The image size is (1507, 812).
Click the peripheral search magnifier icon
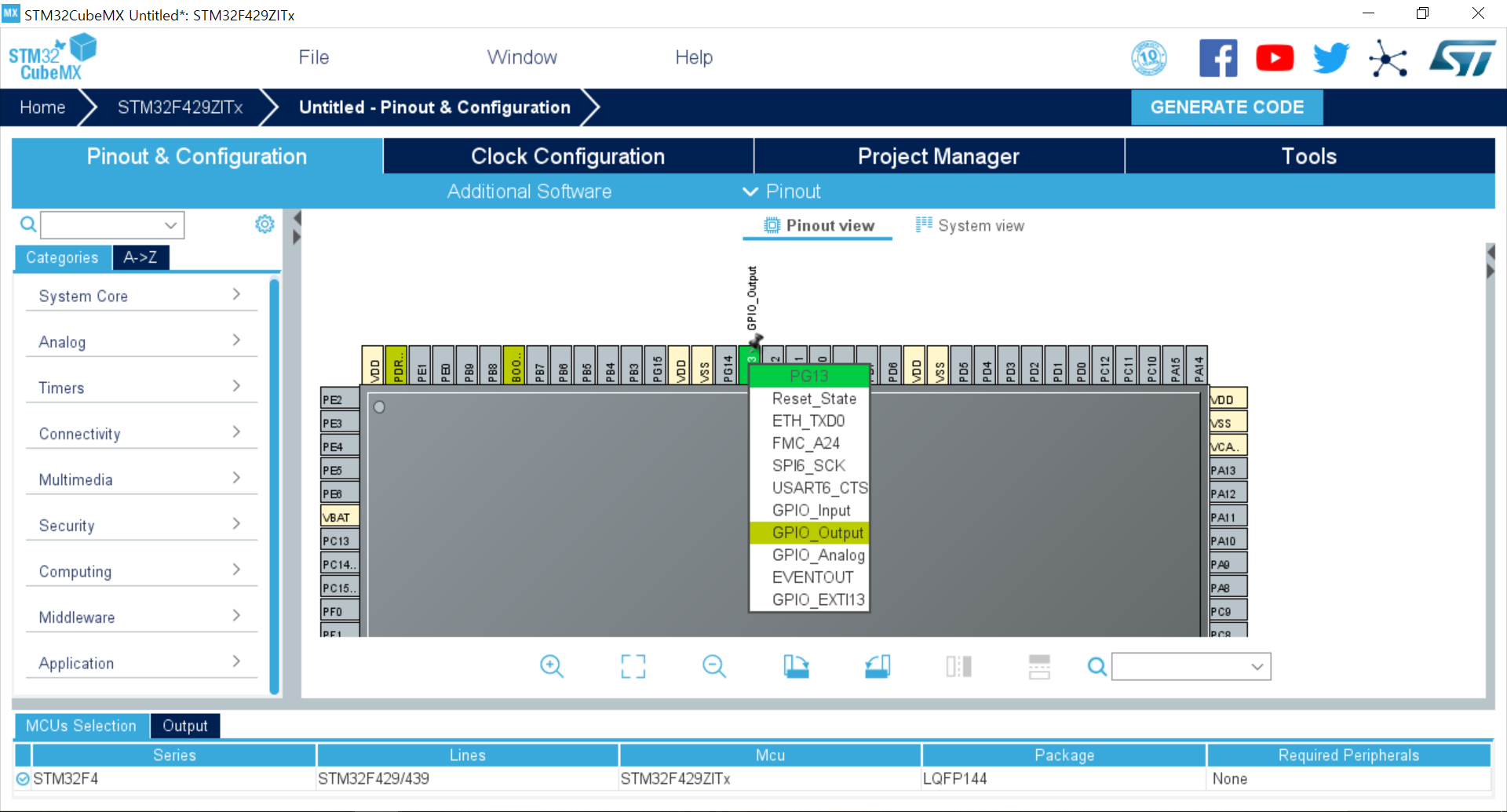click(x=28, y=225)
